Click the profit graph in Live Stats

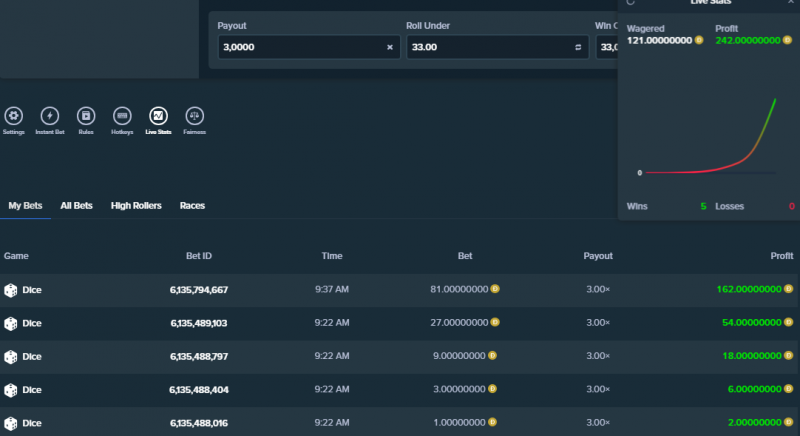tap(710, 137)
